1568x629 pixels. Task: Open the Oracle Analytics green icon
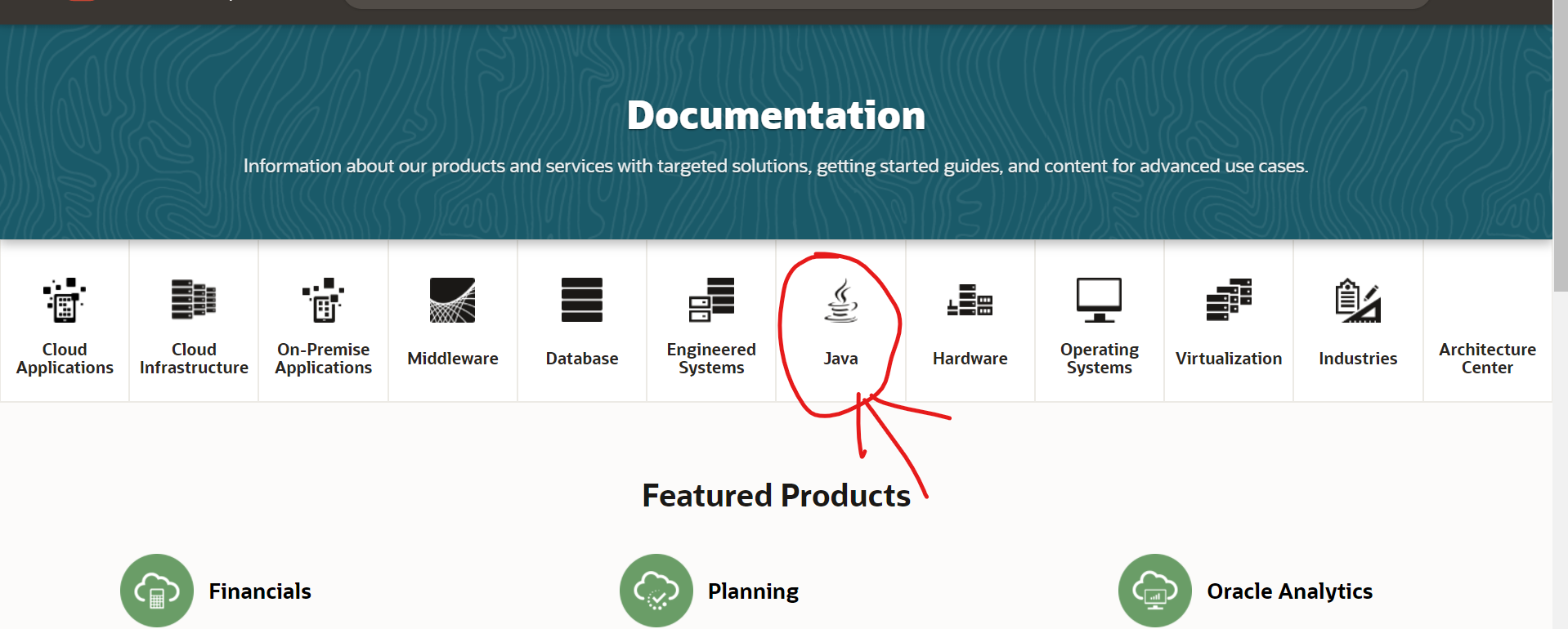(1155, 591)
